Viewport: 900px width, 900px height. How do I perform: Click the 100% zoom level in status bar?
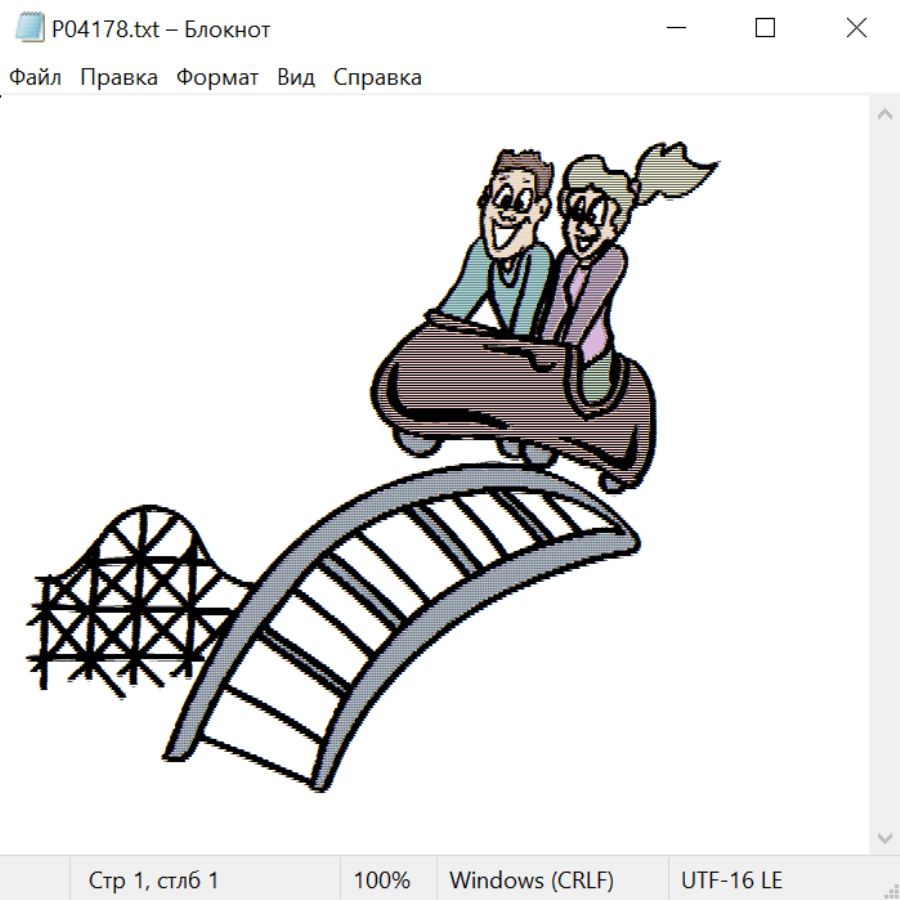click(382, 880)
